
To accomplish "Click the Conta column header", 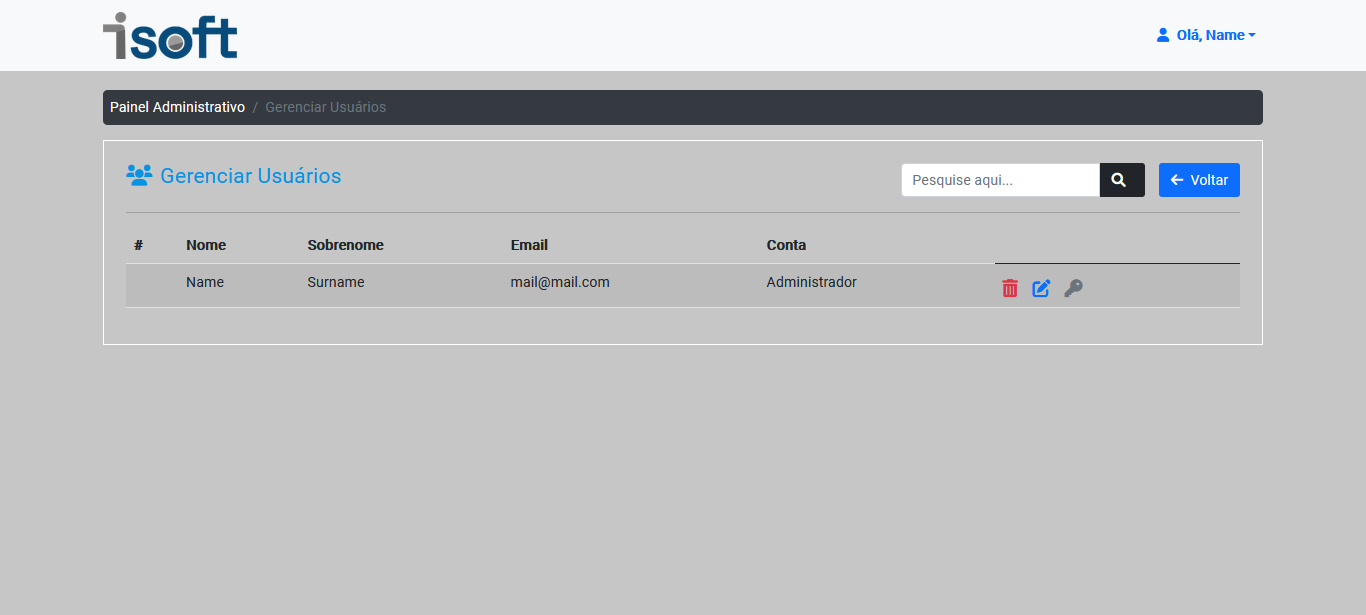I will point(786,245).
